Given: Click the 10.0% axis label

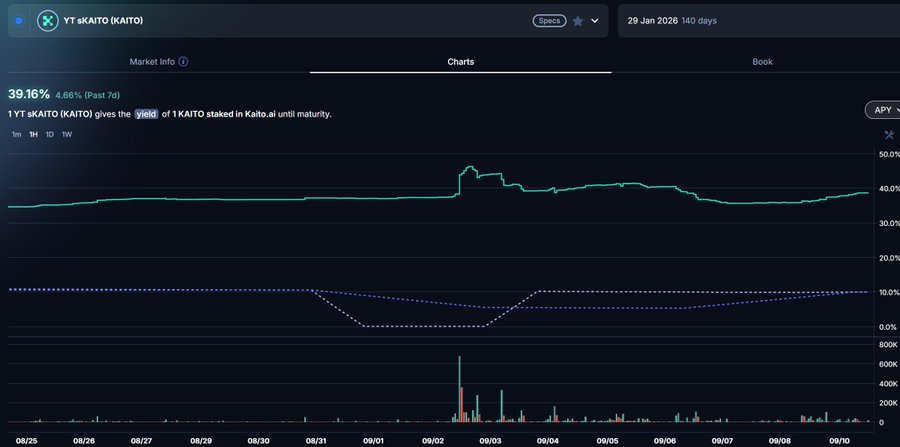Looking at the screenshot, I should pos(889,293).
